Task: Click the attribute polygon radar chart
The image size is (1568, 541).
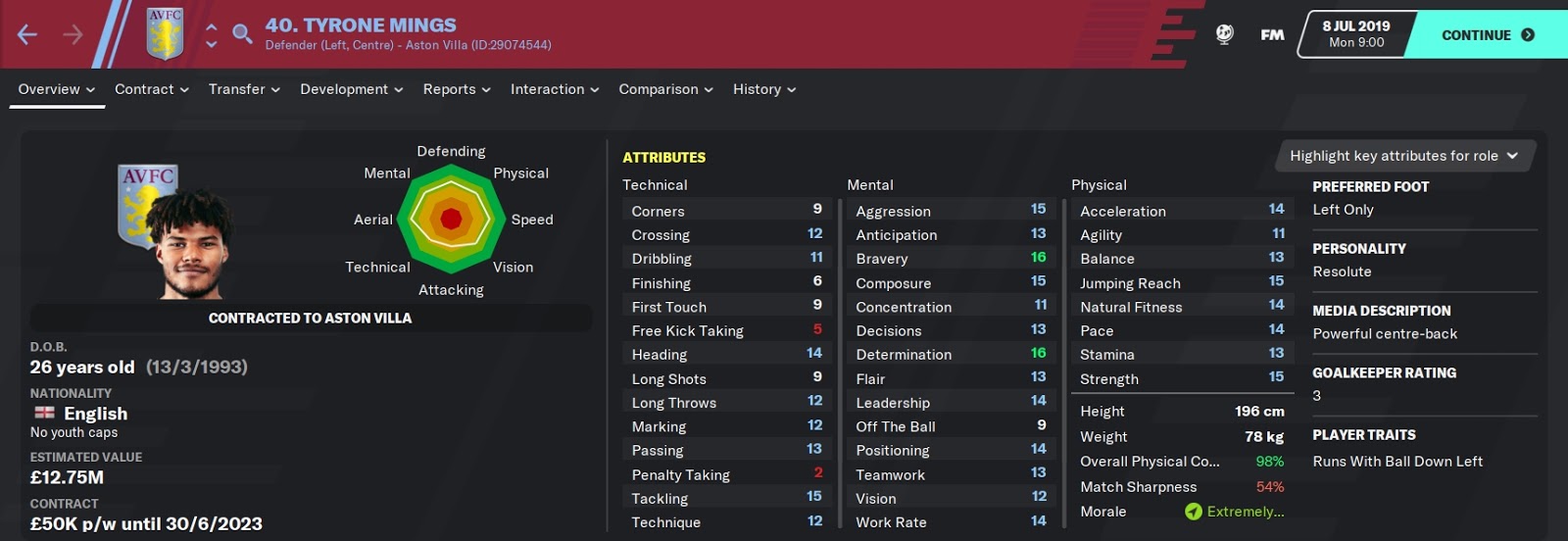Action: point(451,220)
